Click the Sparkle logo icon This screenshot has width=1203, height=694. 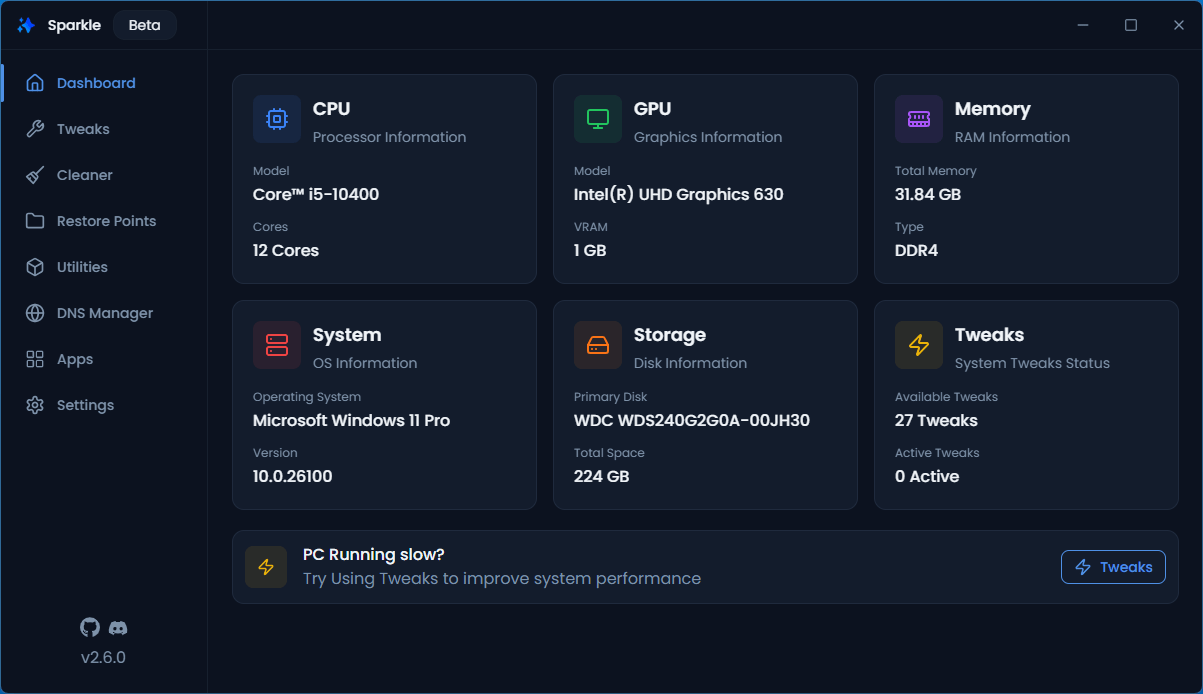point(26,25)
